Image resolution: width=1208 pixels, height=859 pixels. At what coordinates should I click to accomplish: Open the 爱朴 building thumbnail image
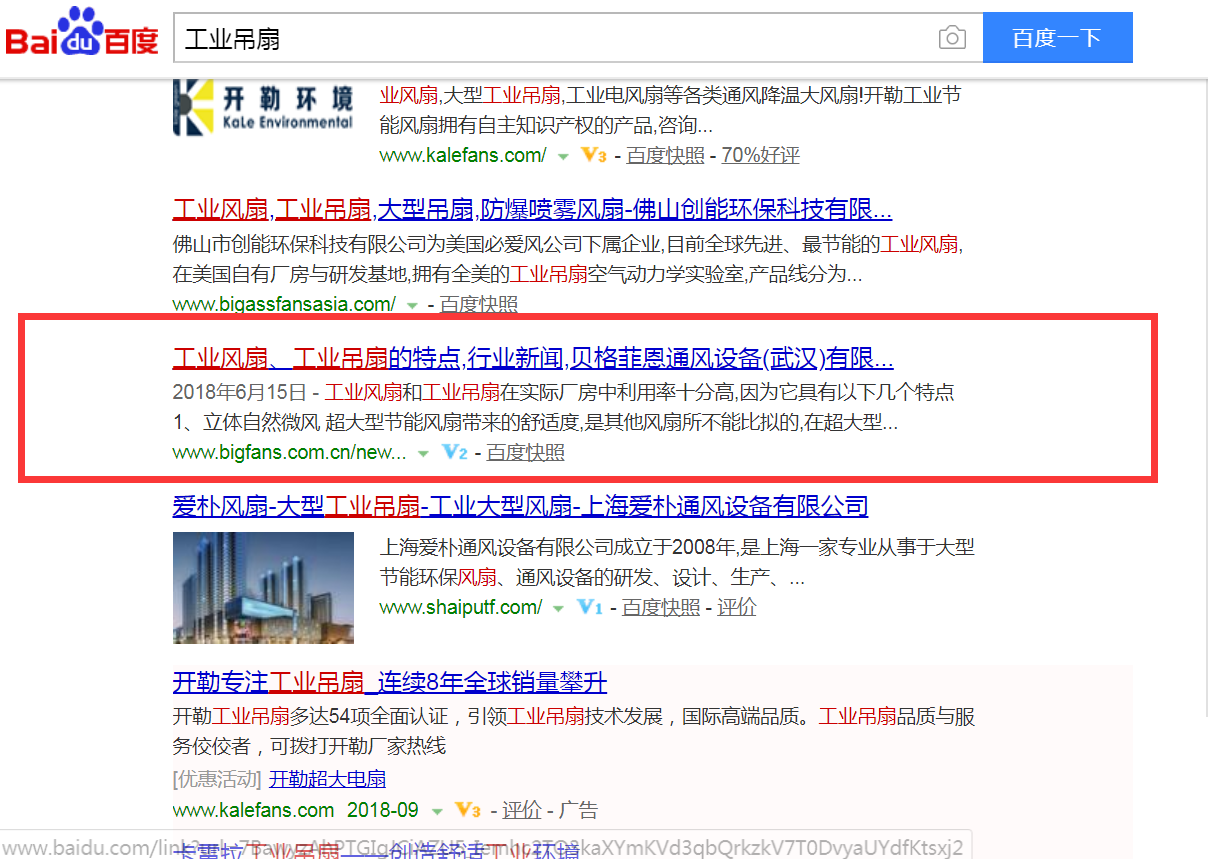pos(263,587)
